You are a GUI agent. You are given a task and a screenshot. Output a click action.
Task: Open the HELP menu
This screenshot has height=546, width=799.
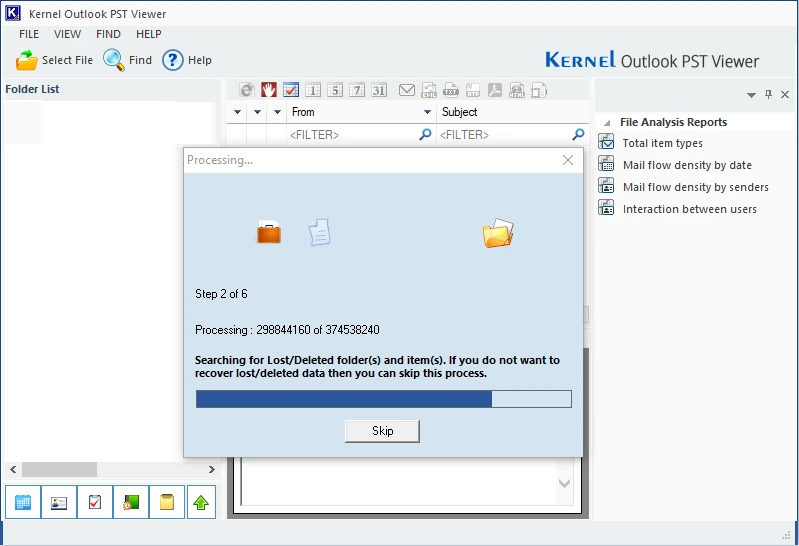148,34
